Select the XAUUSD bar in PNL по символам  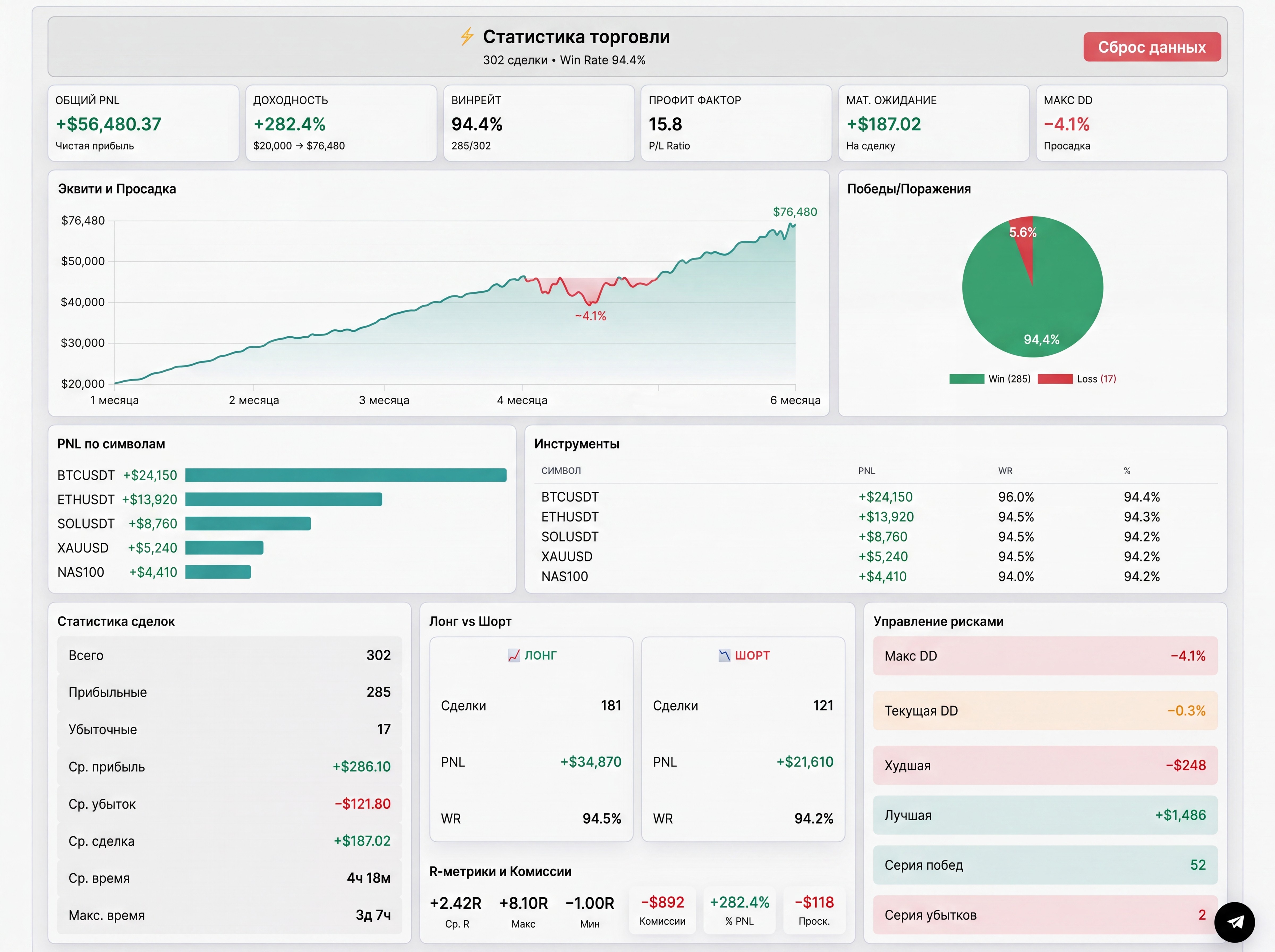224,547
